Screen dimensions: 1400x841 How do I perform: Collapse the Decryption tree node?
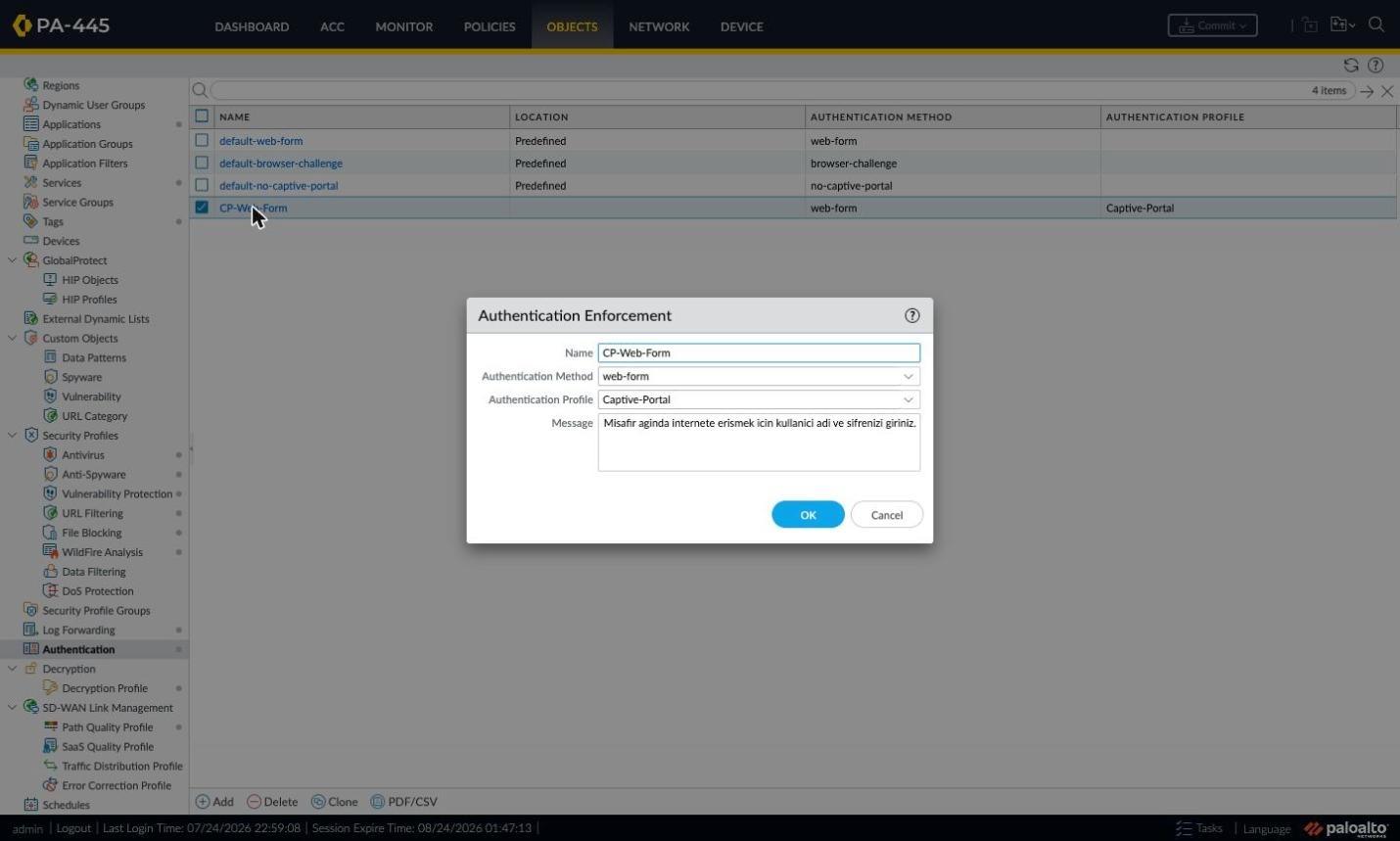coord(12,669)
